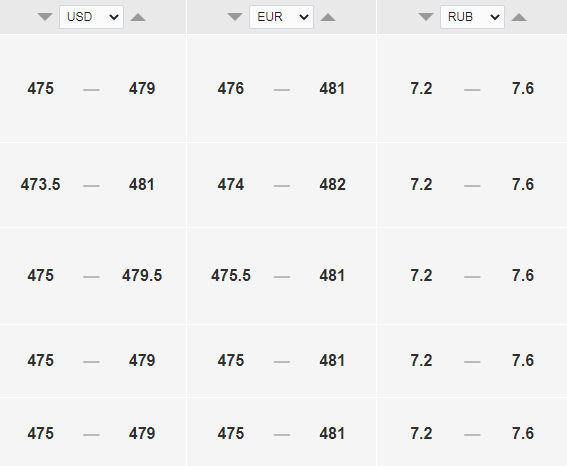Click last row EUR 481 sell rate
The width and height of the screenshot is (567, 466).
click(332, 433)
